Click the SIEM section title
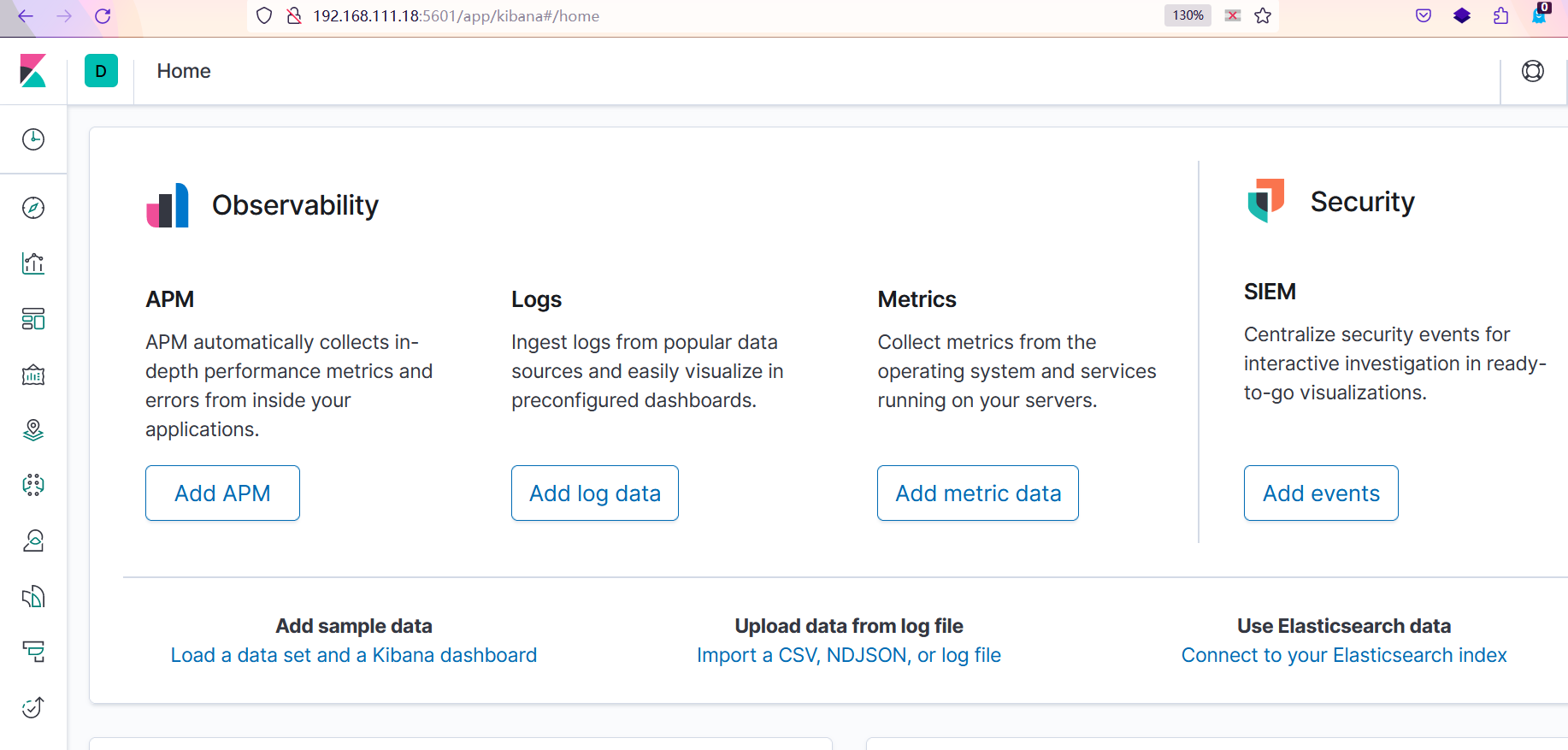1568x750 pixels. click(x=1270, y=292)
